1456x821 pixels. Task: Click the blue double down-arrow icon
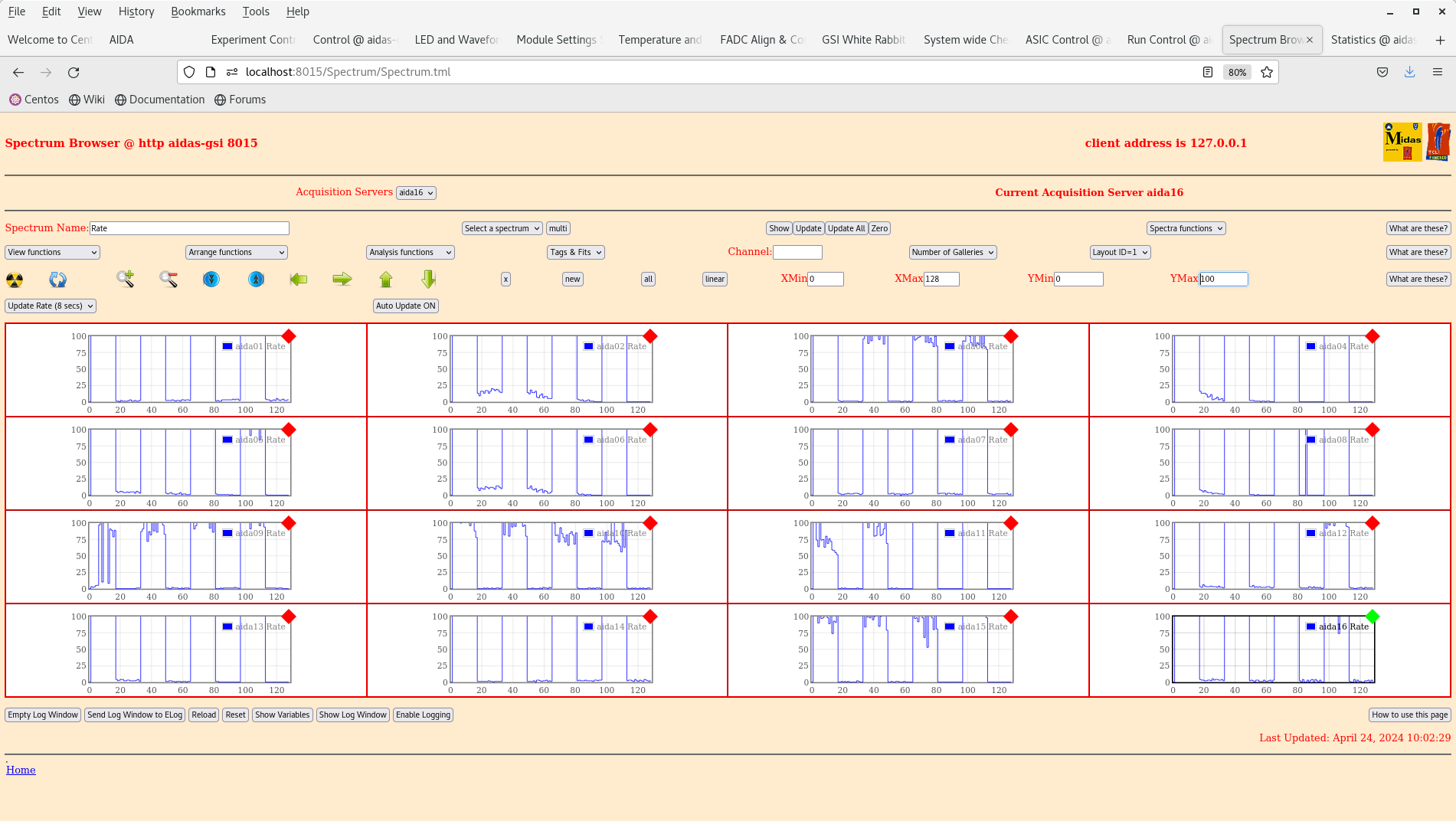coord(211,280)
